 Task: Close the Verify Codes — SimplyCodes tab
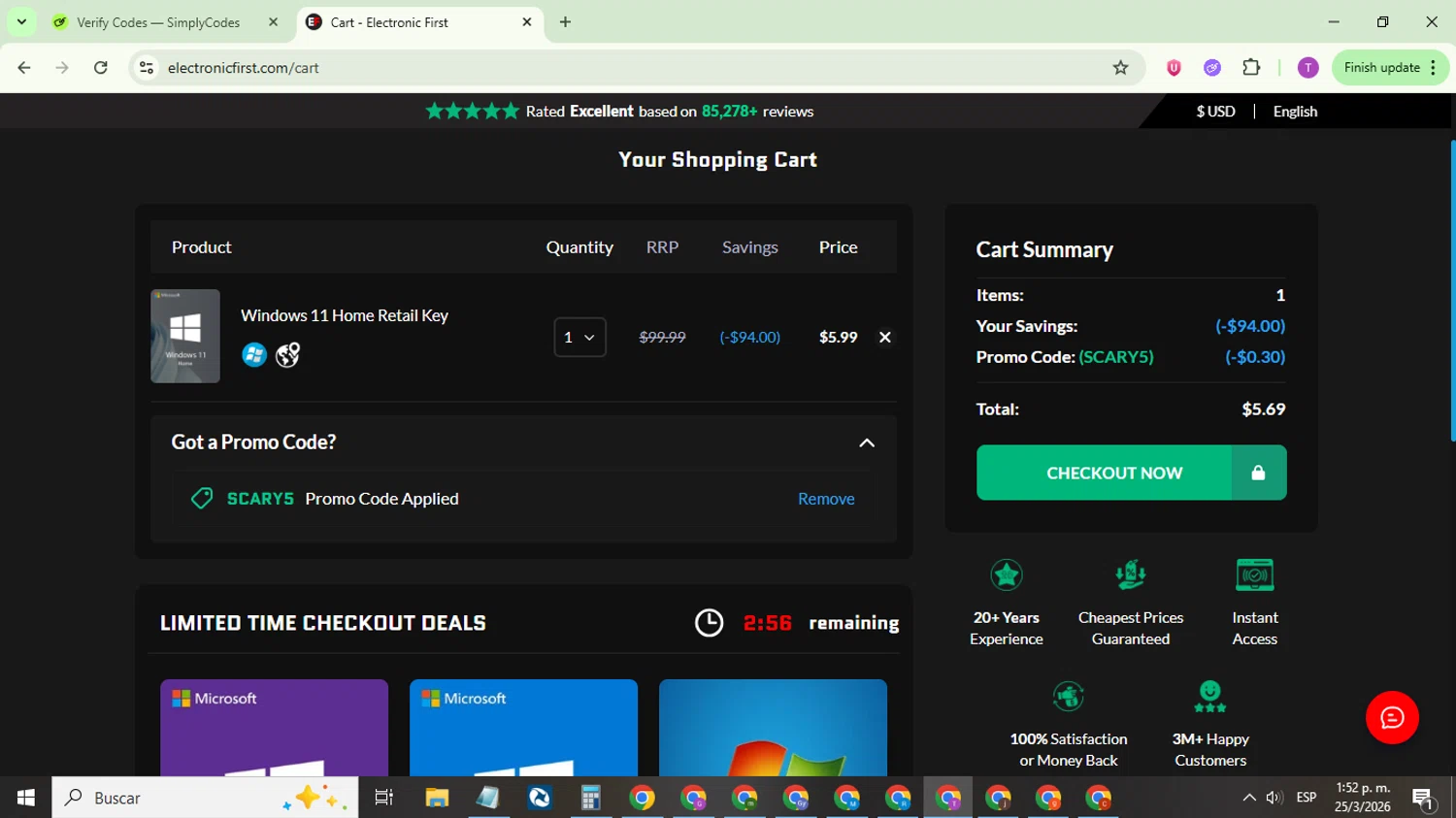pyautogui.click(x=274, y=22)
